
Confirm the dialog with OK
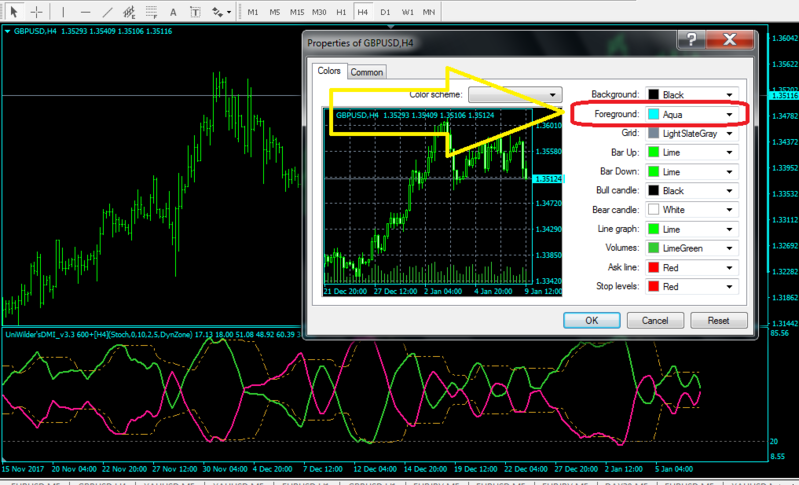click(x=592, y=320)
